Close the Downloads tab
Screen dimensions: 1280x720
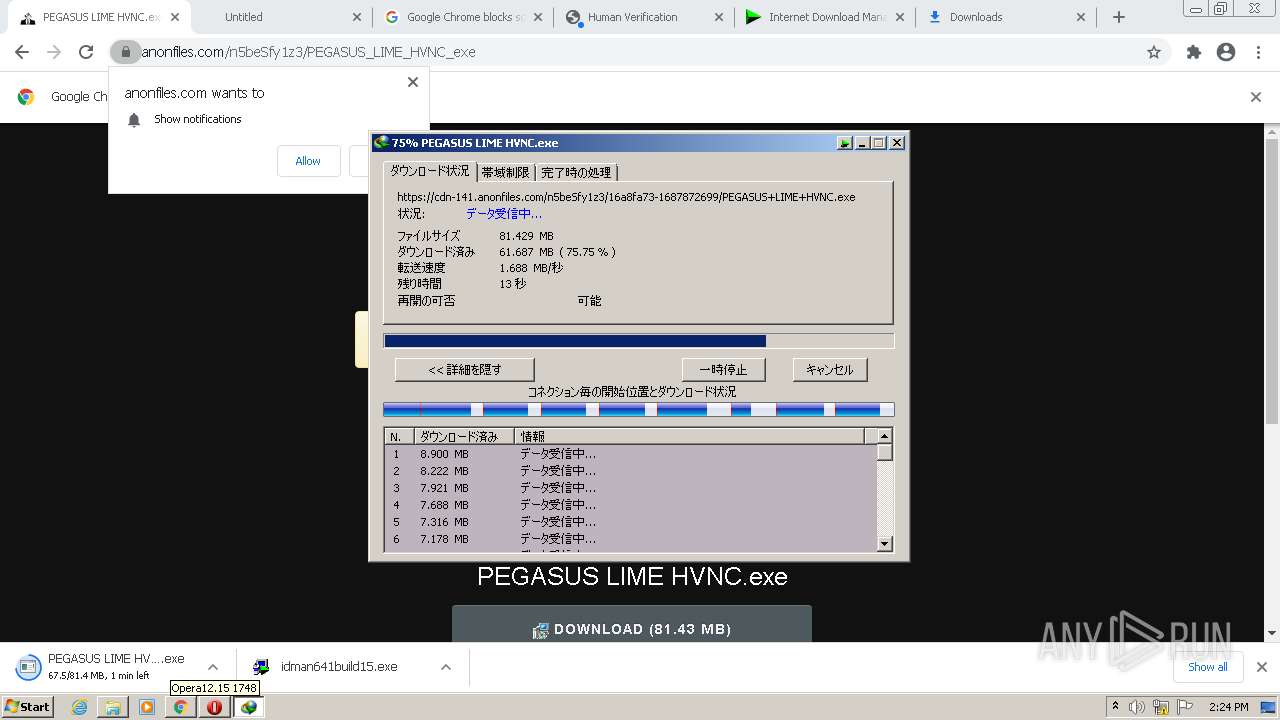click(1081, 17)
